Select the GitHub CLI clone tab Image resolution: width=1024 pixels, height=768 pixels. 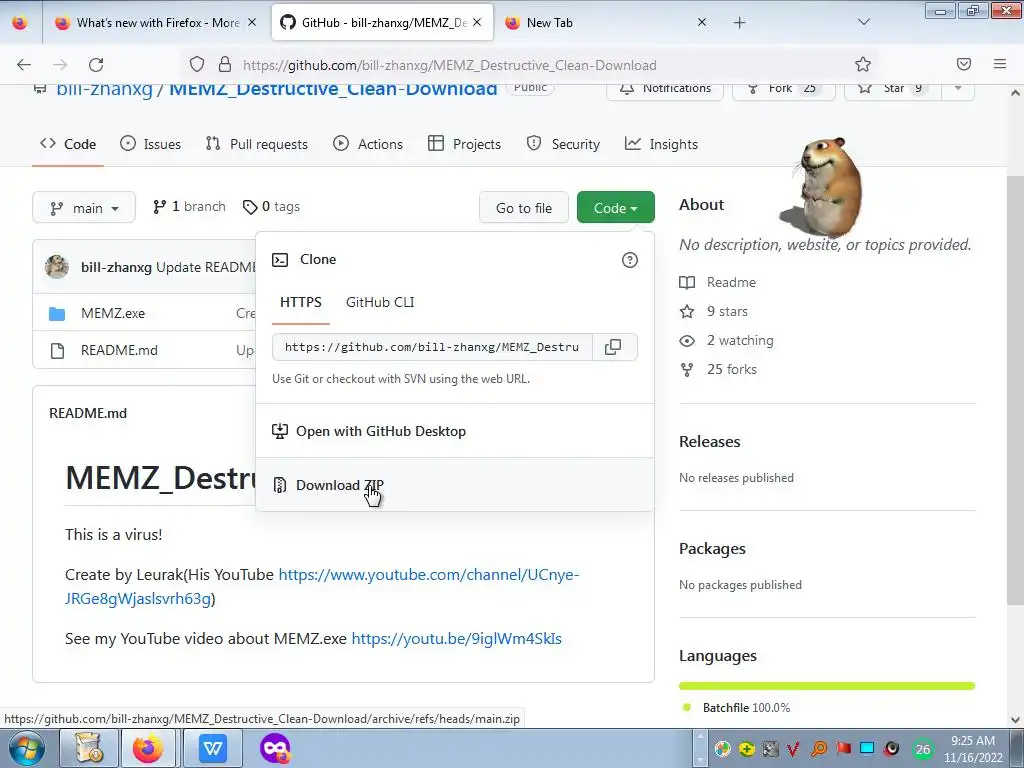point(380,302)
